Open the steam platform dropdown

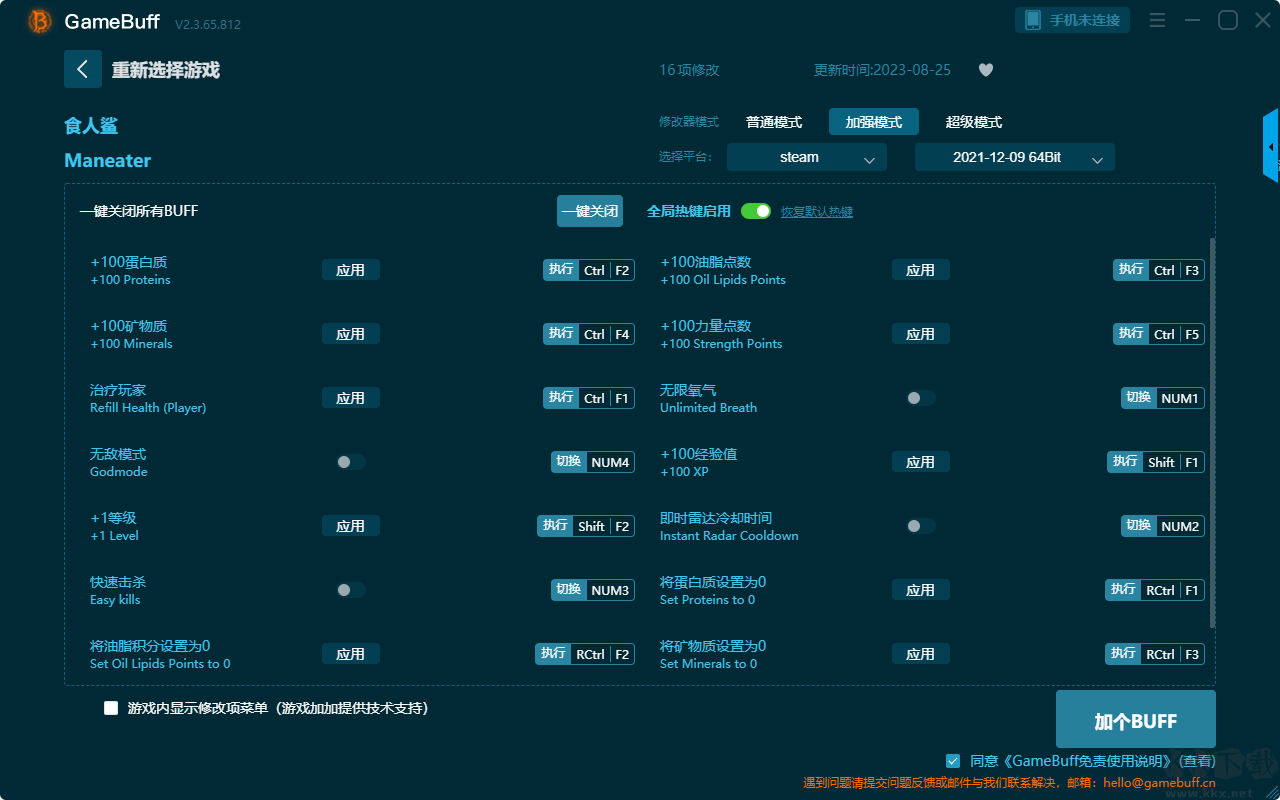[807, 157]
